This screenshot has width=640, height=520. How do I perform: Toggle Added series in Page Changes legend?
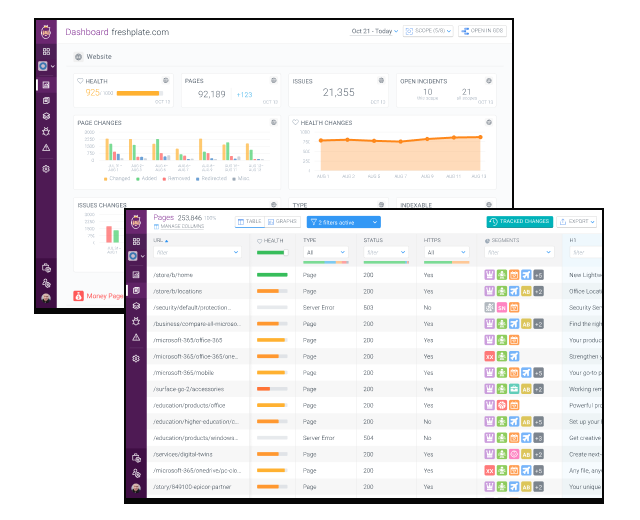coord(147,178)
